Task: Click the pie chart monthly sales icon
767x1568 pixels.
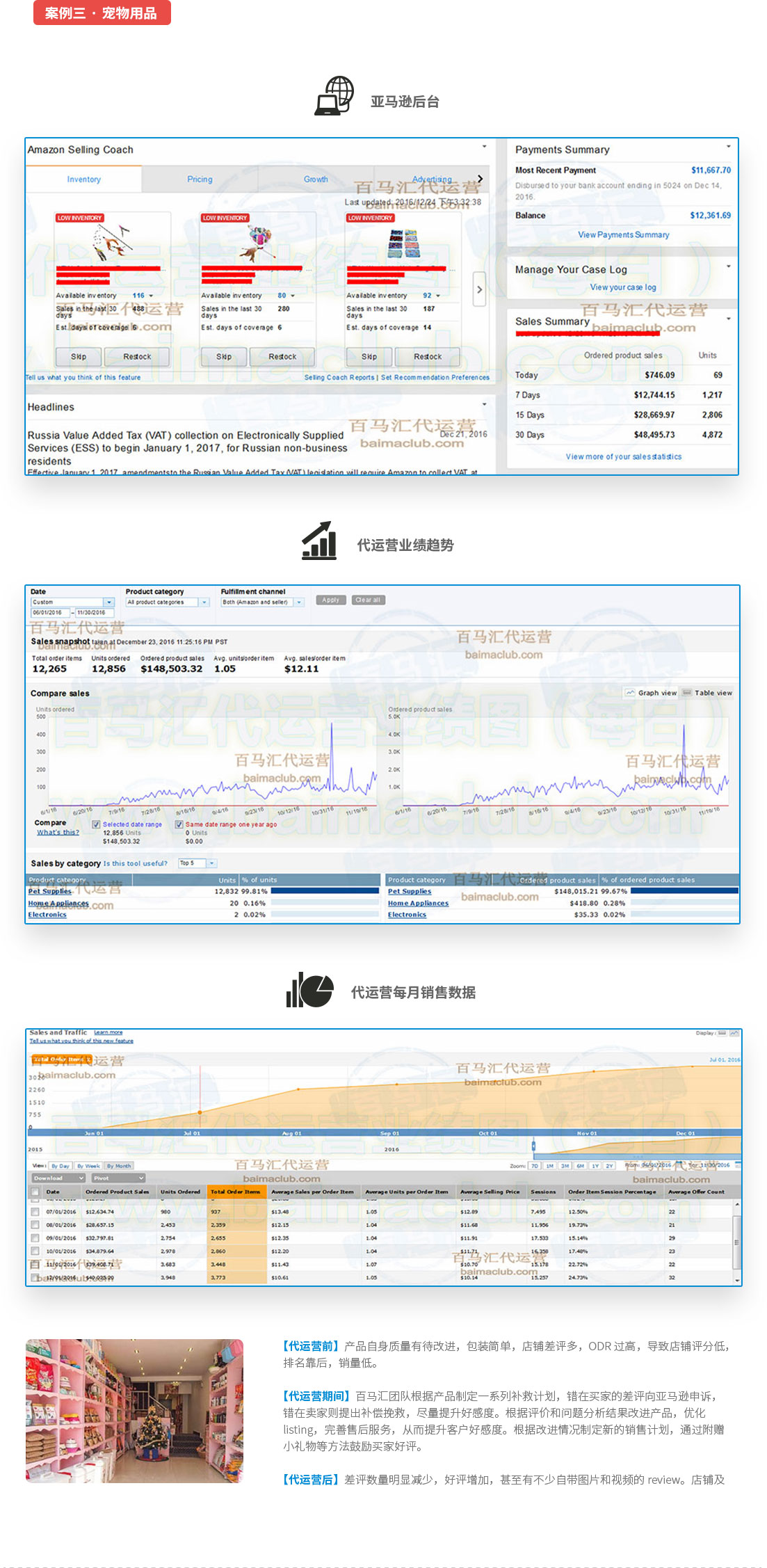Action: pyautogui.click(x=310, y=990)
